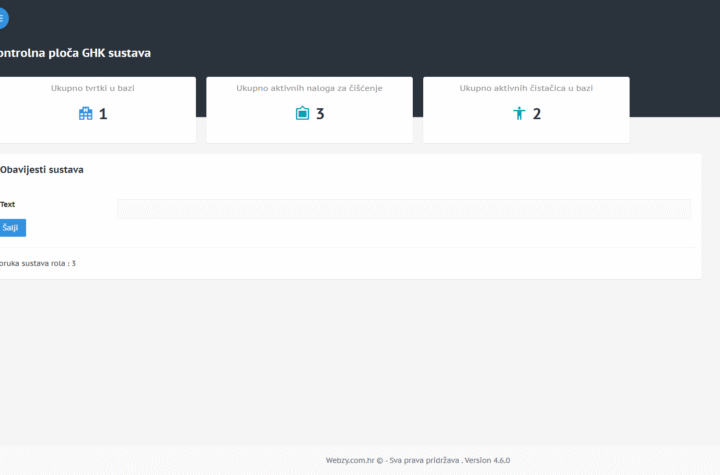Click the copyright symbol in the footer
The image size is (720, 475).
pos(379,460)
